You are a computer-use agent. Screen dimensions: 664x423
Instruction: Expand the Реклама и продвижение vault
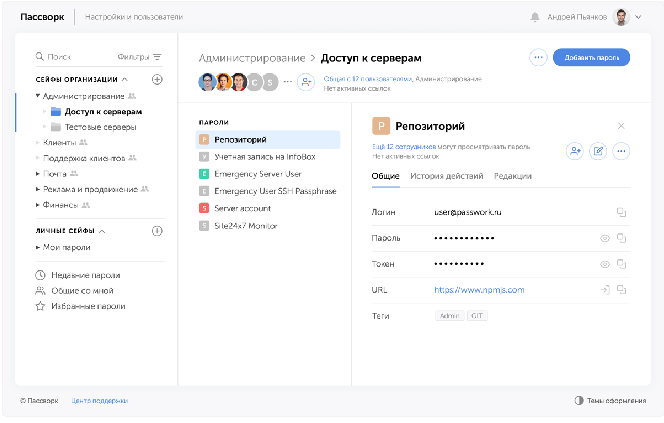click(38, 189)
